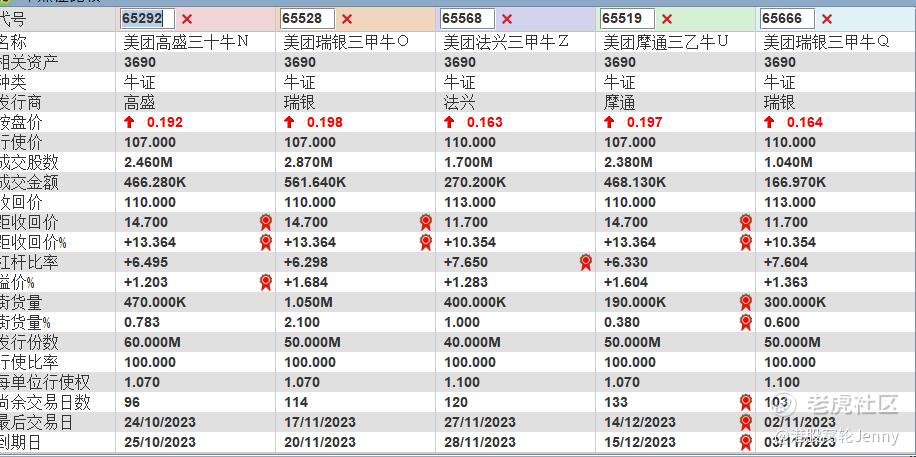Click the expiry date 20/11/2023
Image resolution: width=916 pixels, height=457 pixels.
pyautogui.click(x=320, y=442)
